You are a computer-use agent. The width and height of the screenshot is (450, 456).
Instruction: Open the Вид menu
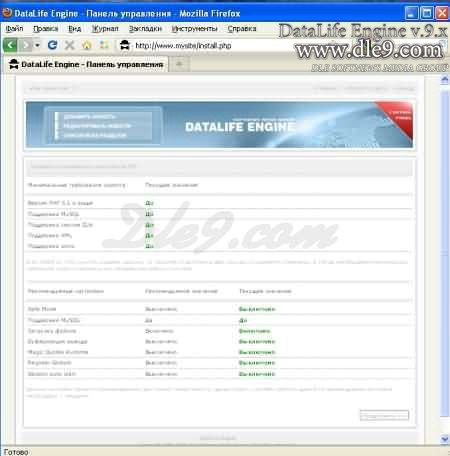tap(75, 29)
